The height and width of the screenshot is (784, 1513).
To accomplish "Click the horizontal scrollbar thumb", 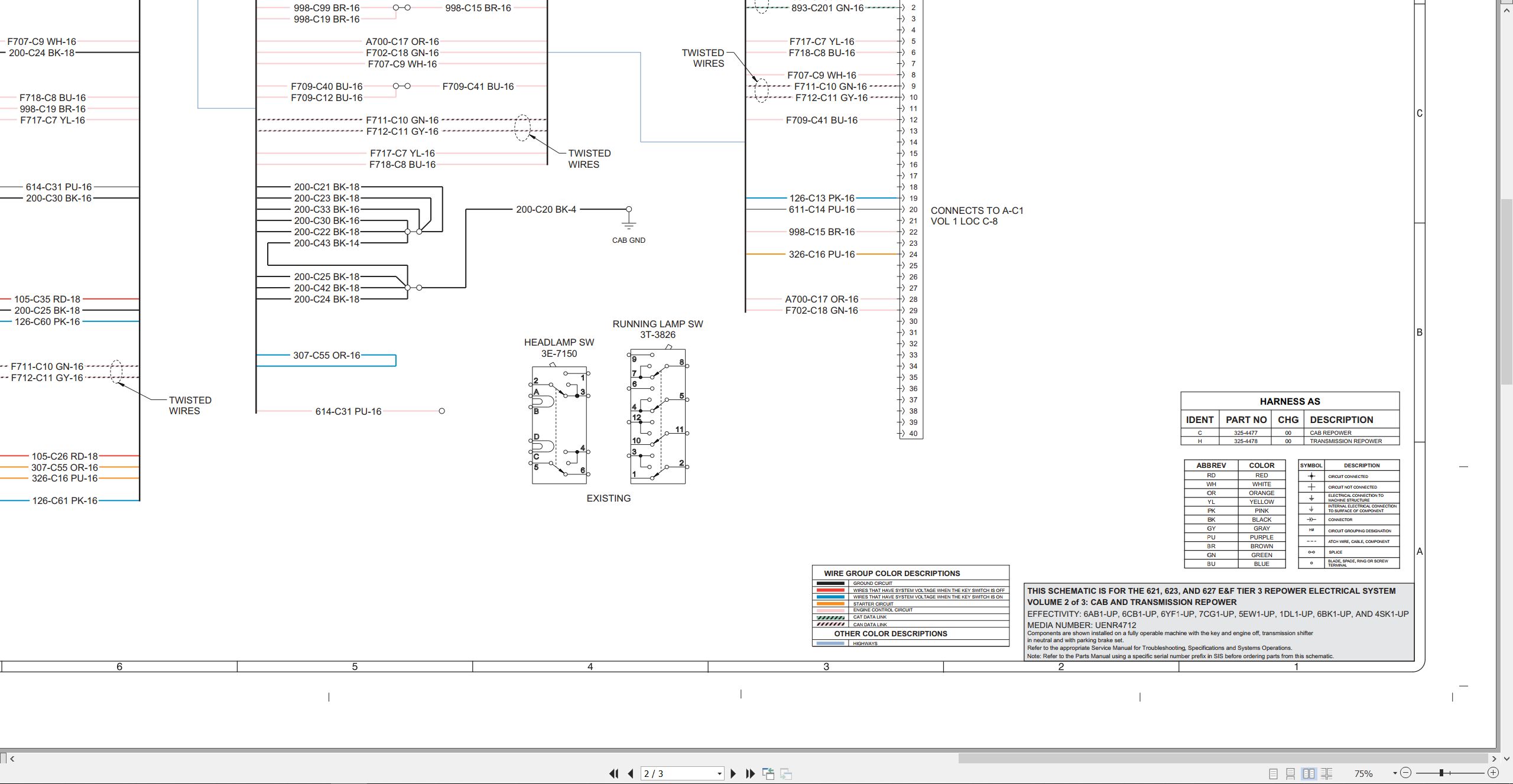I will (1223, 758).
